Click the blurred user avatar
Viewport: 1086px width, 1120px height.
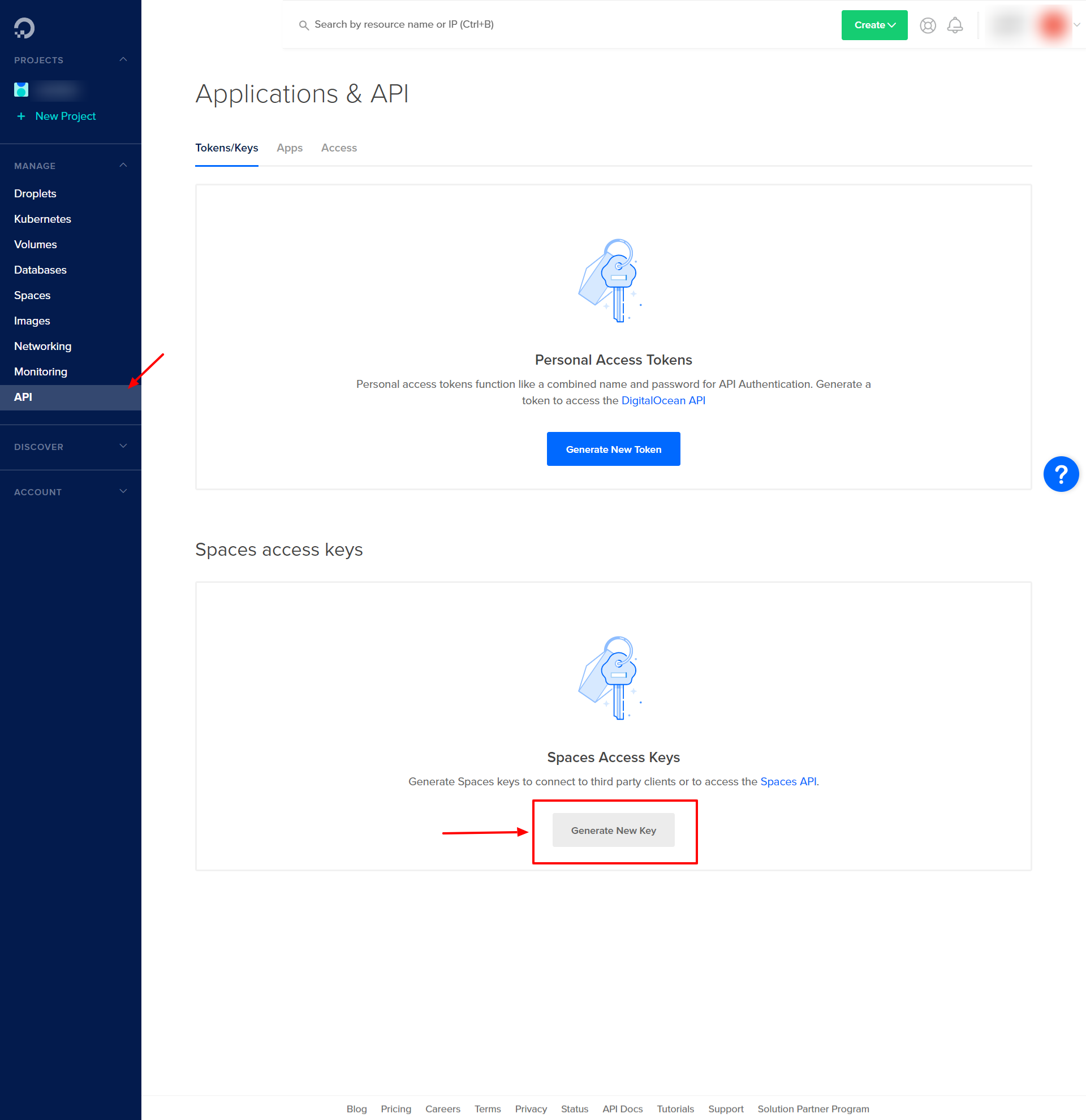tap(1052, 25)
